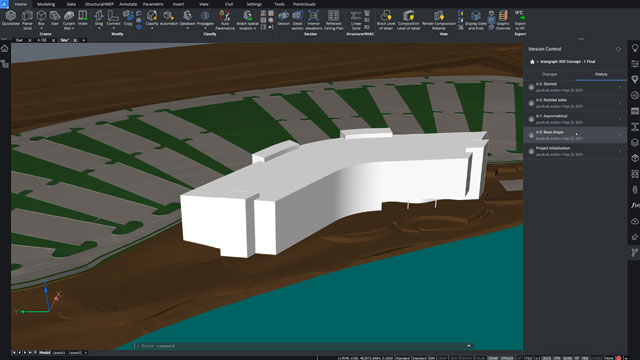Expand the A.3 Slanted version entry

click(x=620, y=87)
